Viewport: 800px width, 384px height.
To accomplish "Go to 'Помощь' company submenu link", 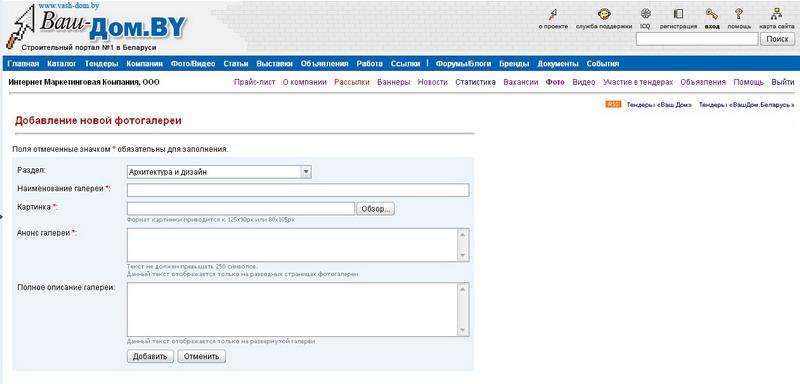I will [x=748, y=82].
